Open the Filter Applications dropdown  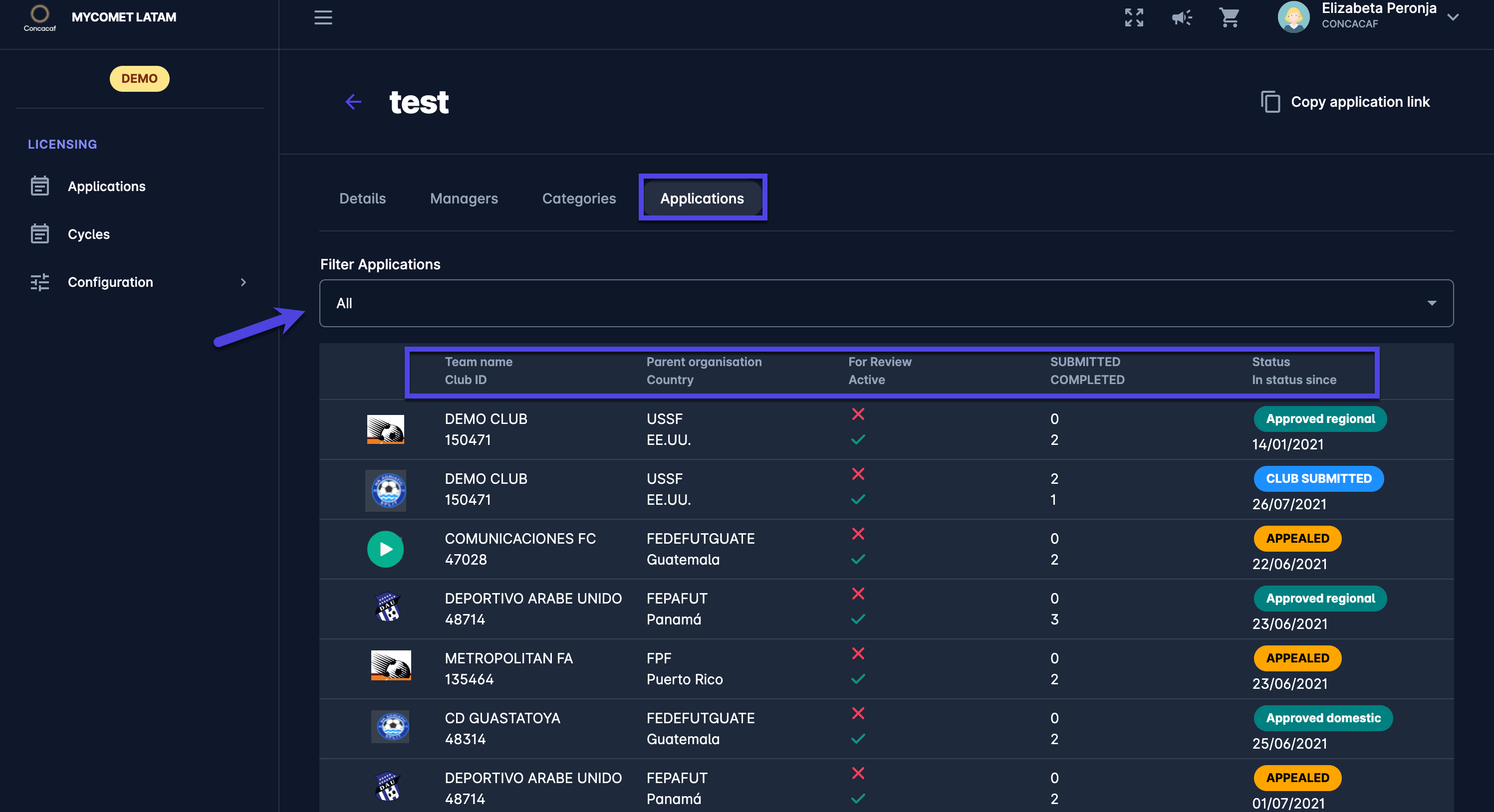click(886, 303)
